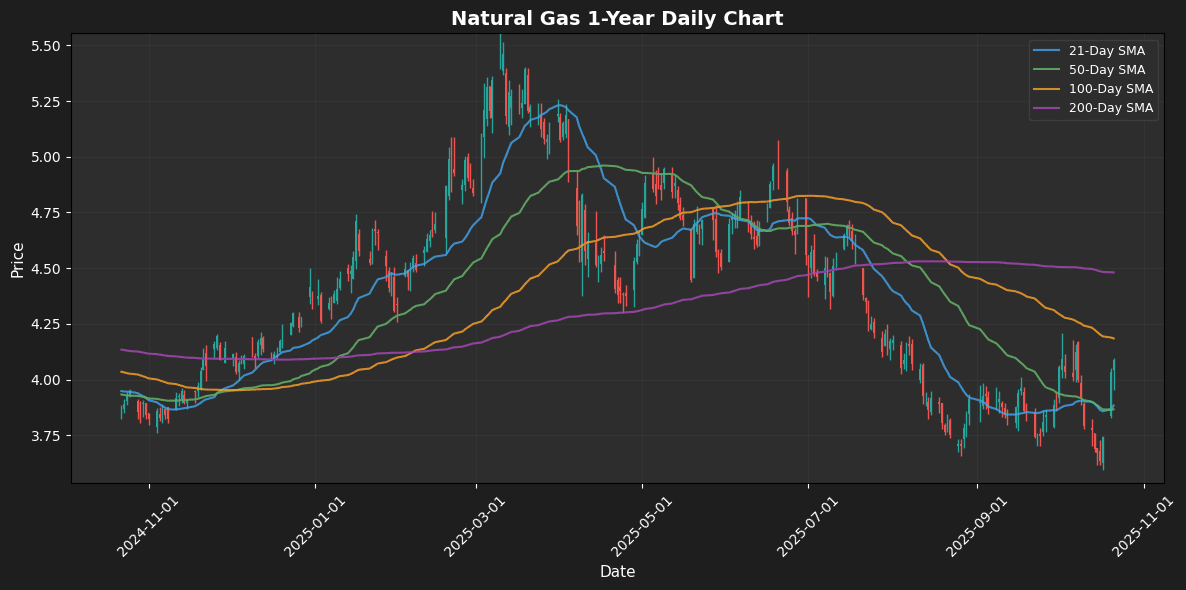Click the green line swatch in the legend
The image size is (1186, 590).
(x=1049, y=70)
